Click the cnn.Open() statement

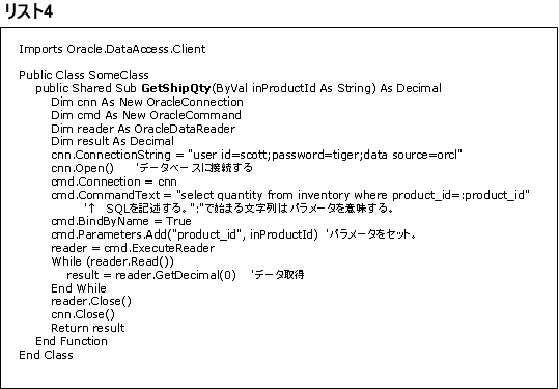point(82,168)
